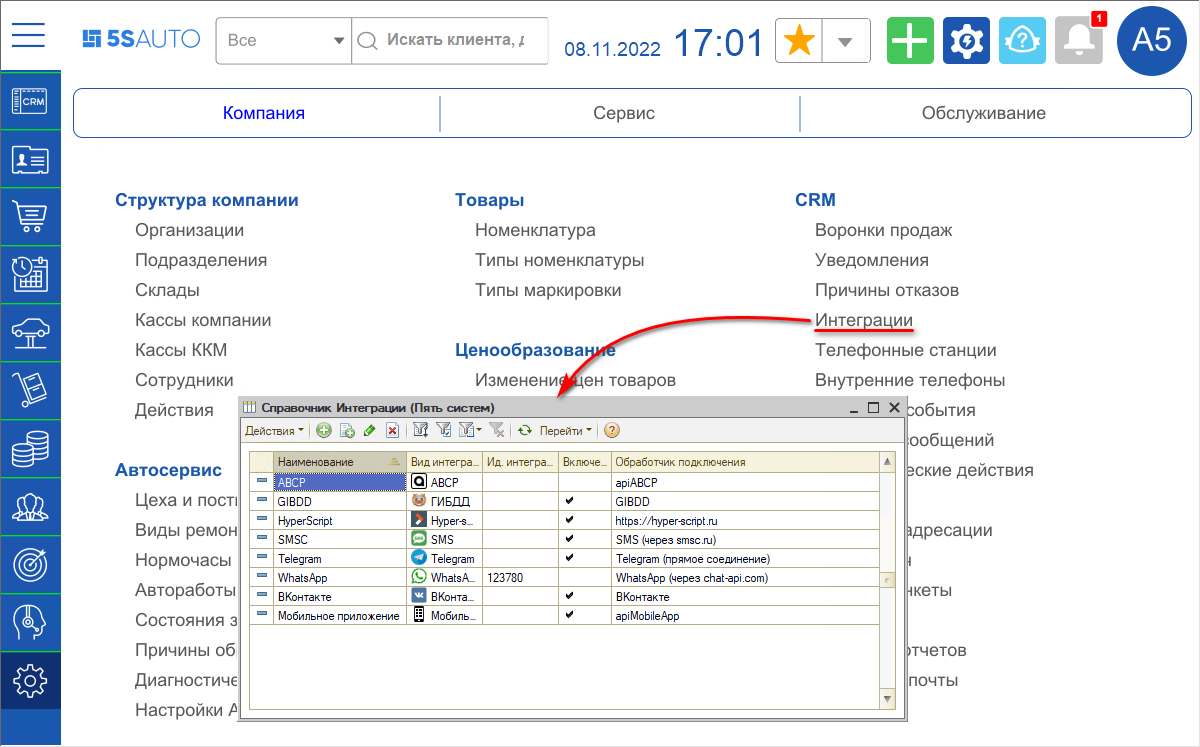Edit current entry with pencil icon
Screen dimensions: 1200x747
click(369, 430)
